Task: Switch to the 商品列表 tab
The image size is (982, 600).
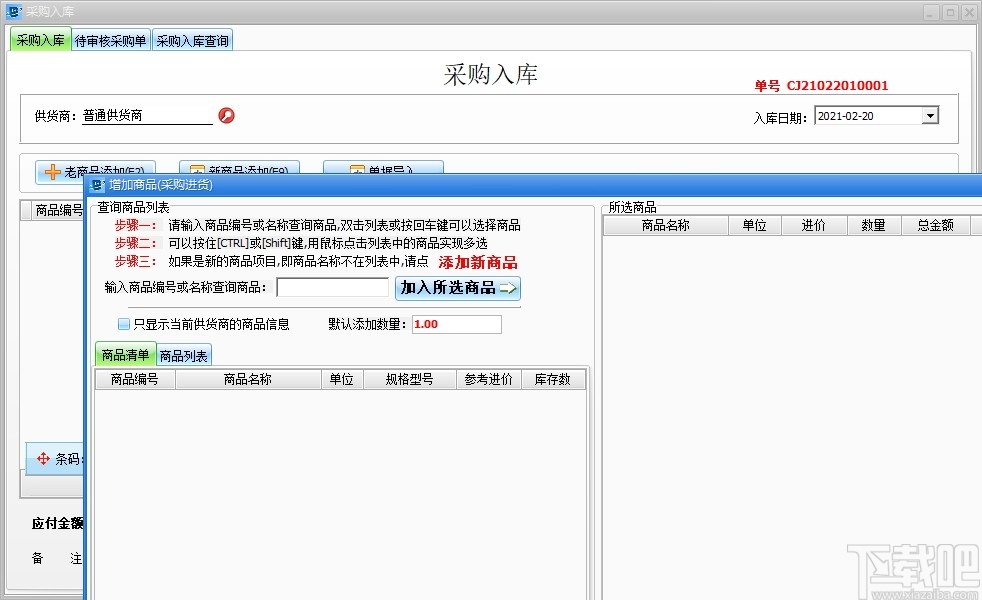Action: tap(183, 354)
